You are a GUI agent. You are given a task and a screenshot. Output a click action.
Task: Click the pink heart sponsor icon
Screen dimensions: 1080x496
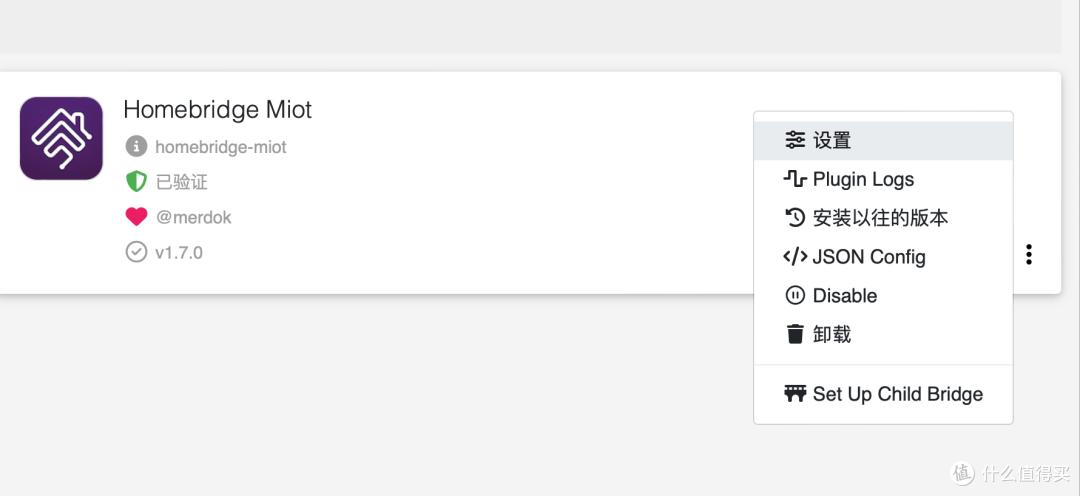pyautogui.click(x=136, y=217)
